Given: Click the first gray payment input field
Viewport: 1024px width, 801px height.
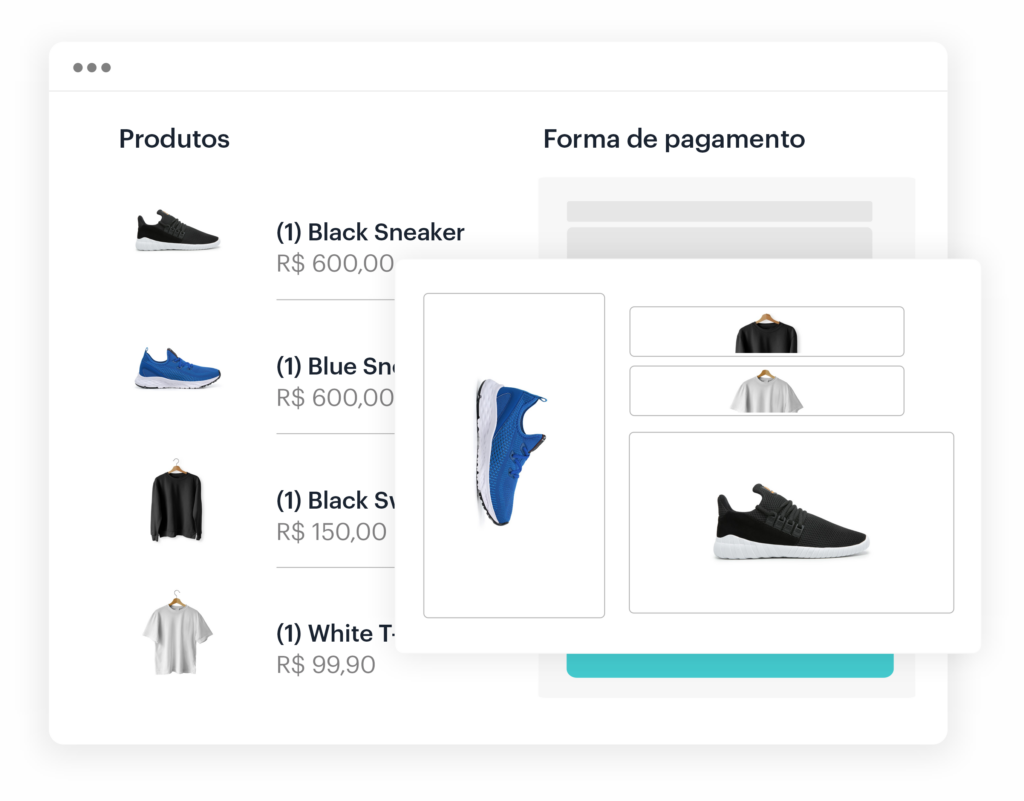Looking at the screenshot, I should [x=719, y=211].
